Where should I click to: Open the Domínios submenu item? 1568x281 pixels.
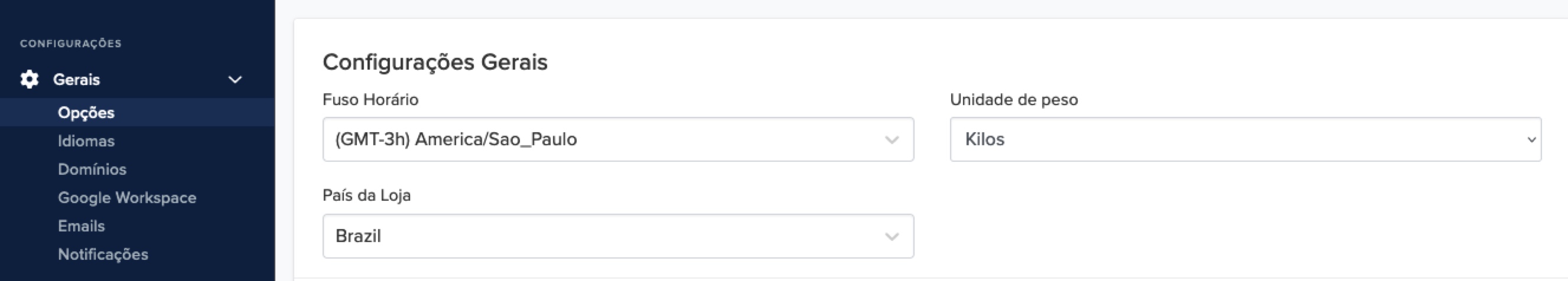pos(92,169)
